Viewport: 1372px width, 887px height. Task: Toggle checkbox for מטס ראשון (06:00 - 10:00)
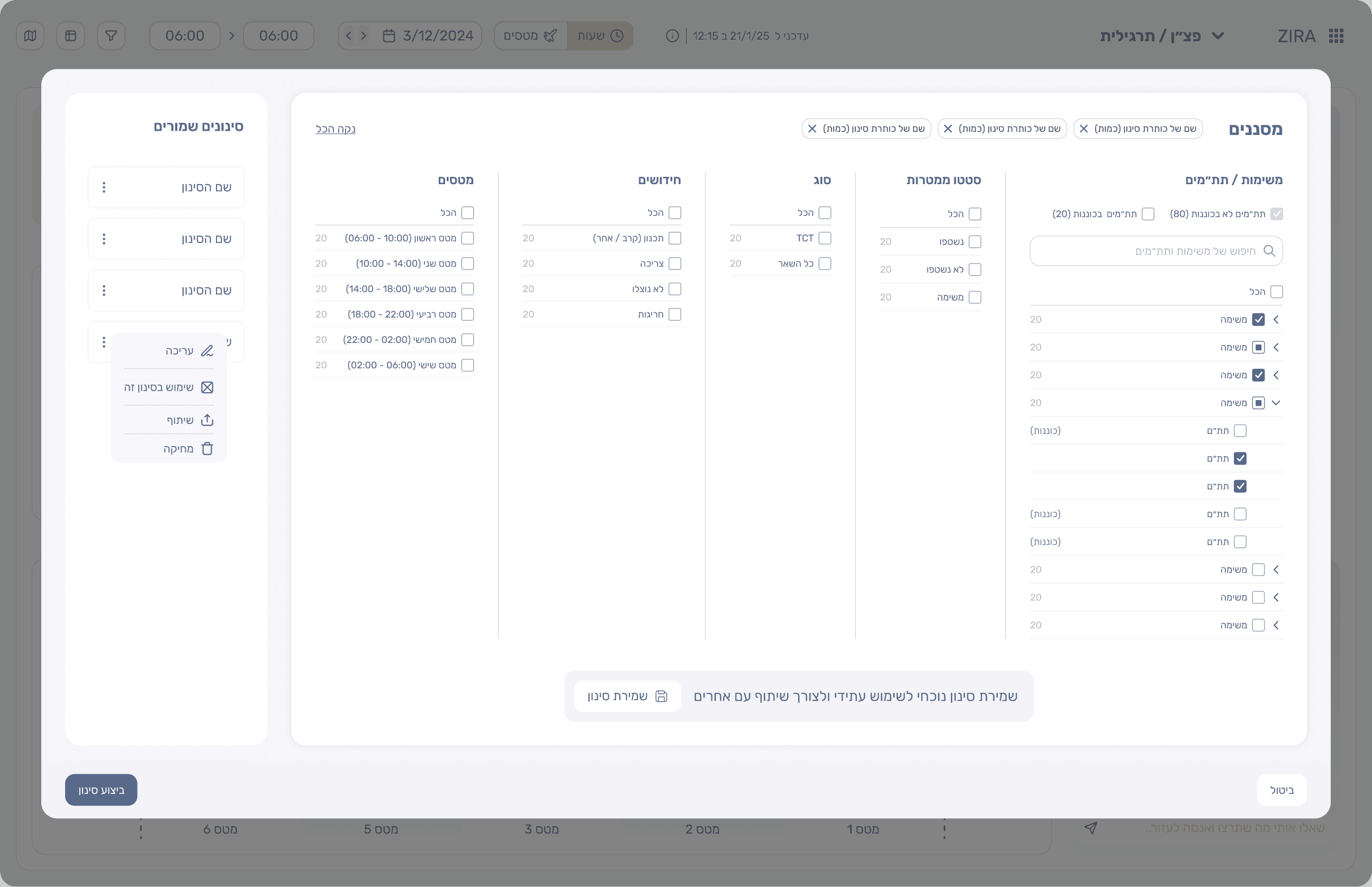[x=468, y=238]
